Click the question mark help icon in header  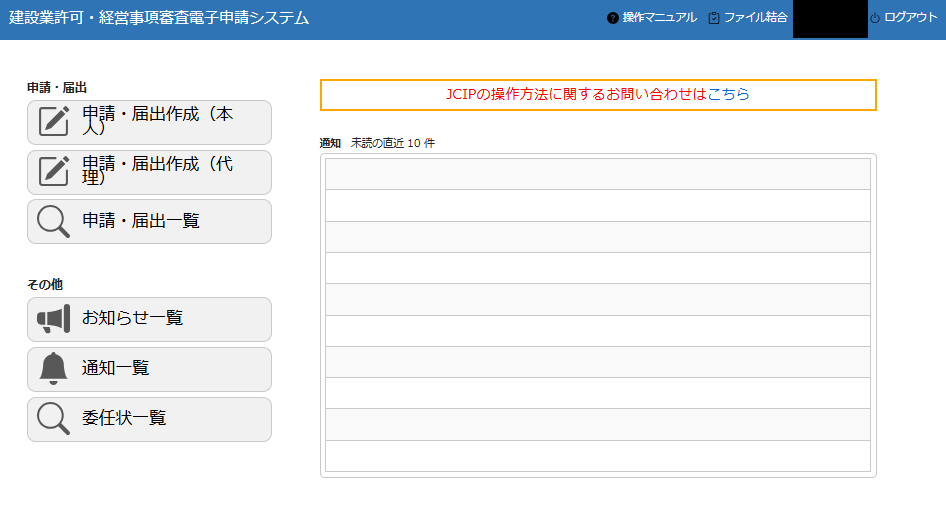[613, 18]
